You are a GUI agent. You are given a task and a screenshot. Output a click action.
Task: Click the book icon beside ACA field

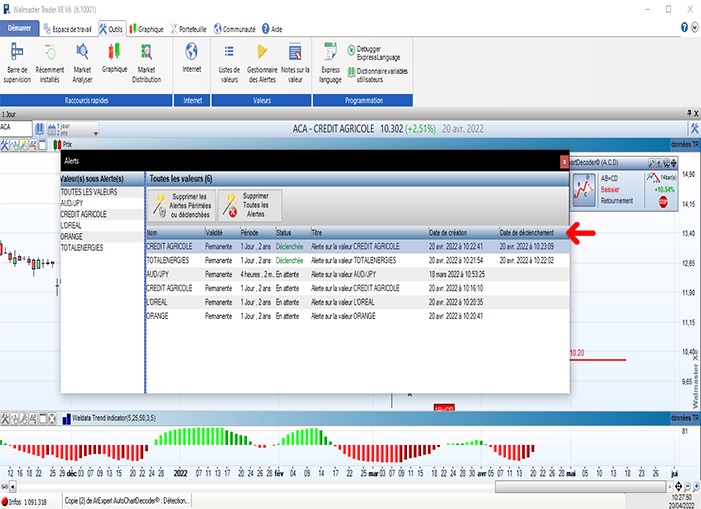(39, 129)
